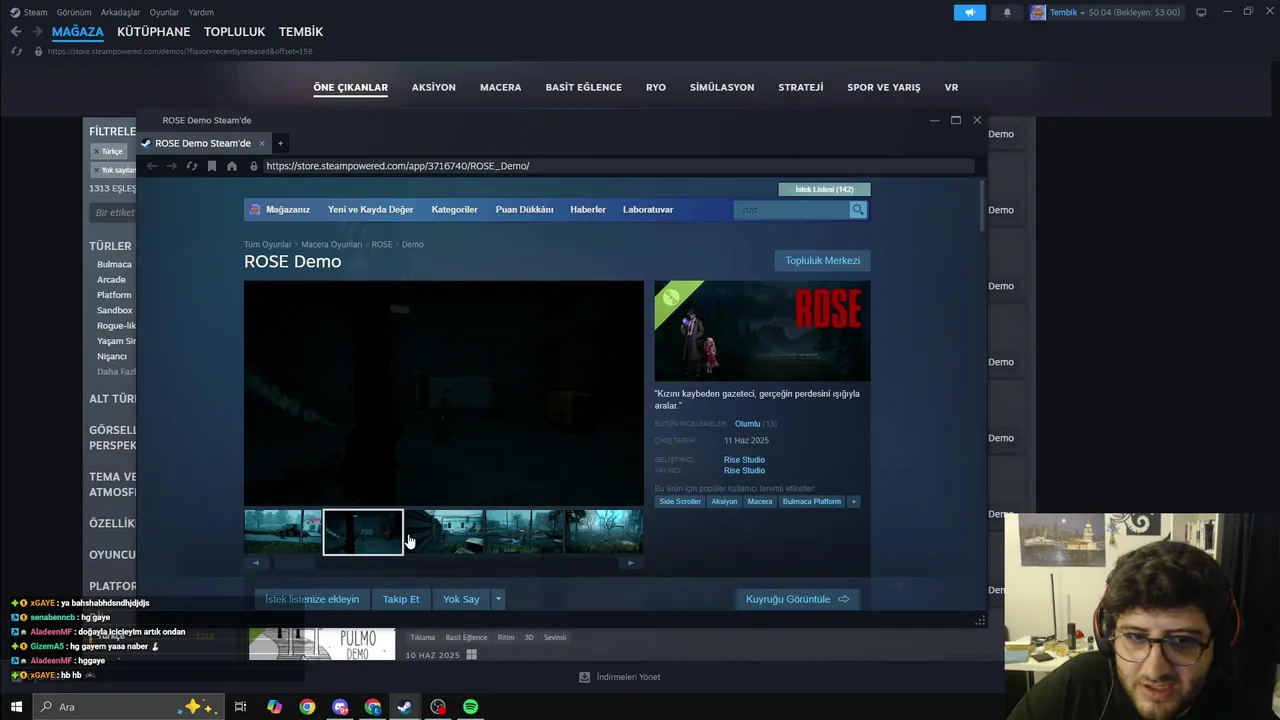Open the Arkadaşlar menu
The height and width of the screenshot is (720, 1280).
coord(120,12)
